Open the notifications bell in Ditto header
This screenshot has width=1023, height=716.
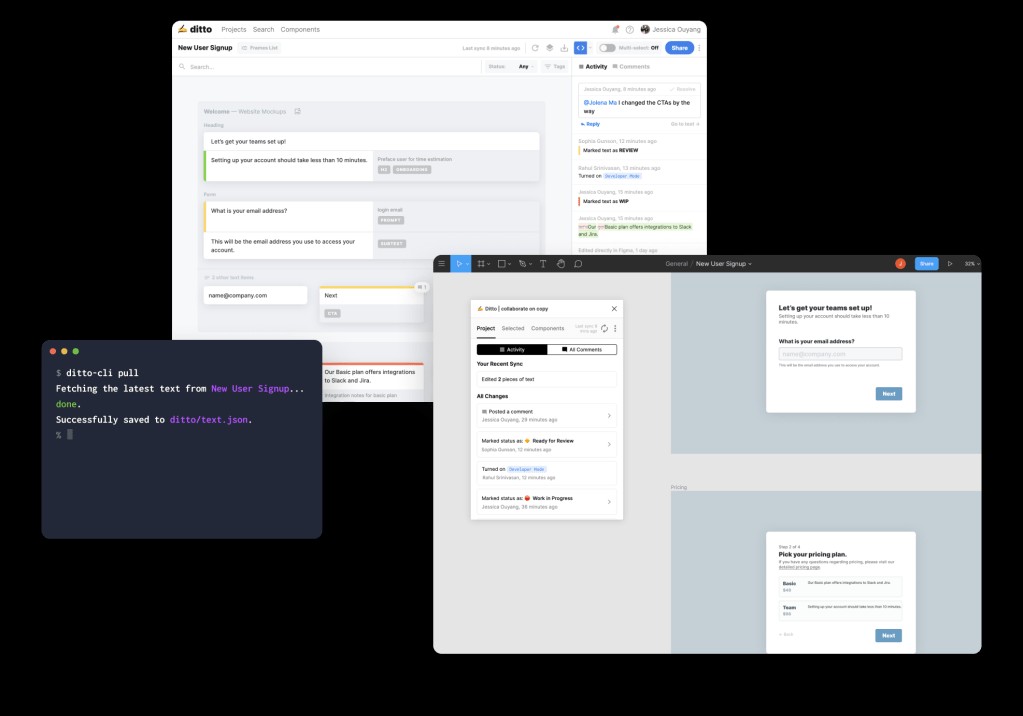615,29
